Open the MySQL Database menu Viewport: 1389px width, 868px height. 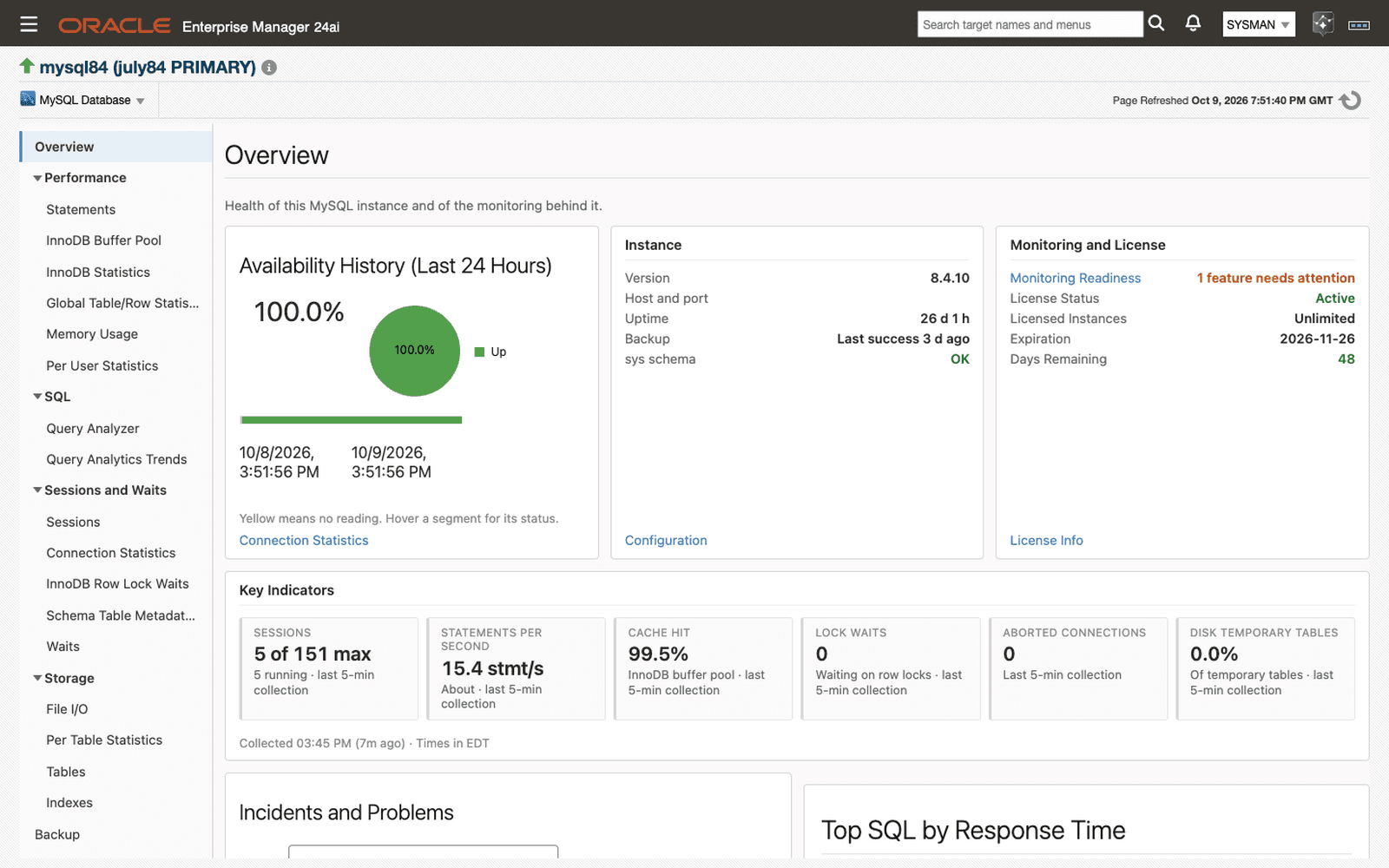coord(83,100)
